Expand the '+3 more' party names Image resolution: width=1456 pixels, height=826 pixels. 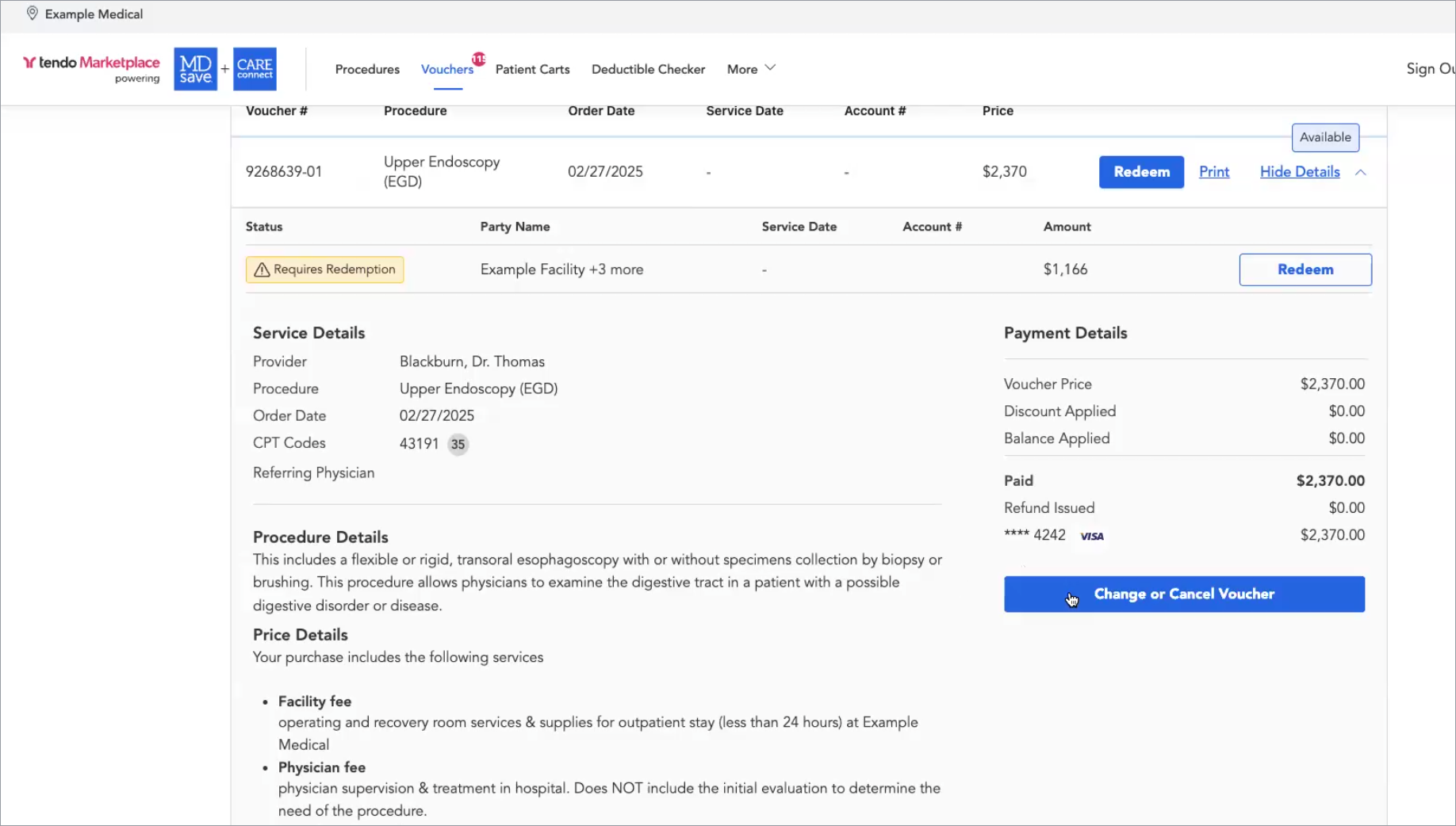[x=616, y=270]
